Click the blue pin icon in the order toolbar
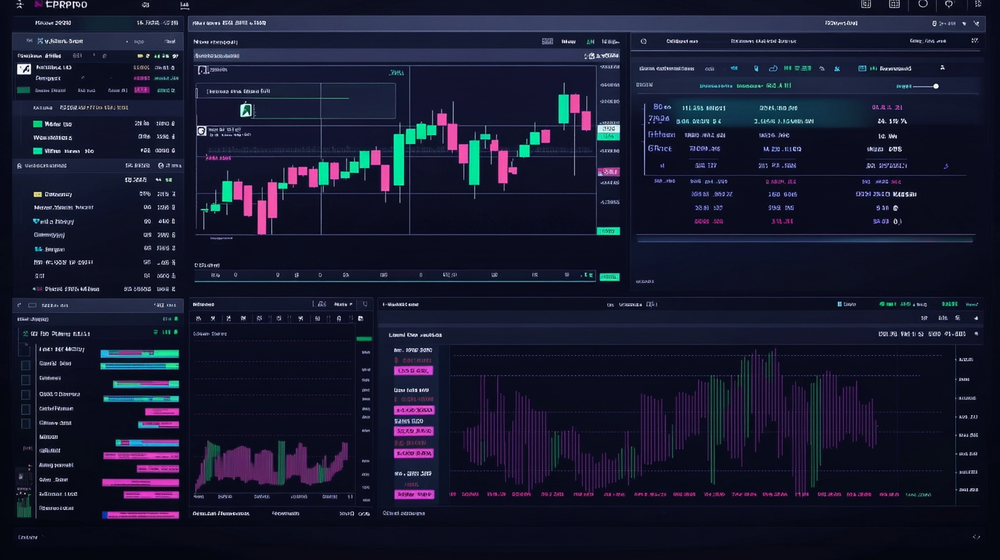The image size is (1000, 560). click(x=756, y=68)
